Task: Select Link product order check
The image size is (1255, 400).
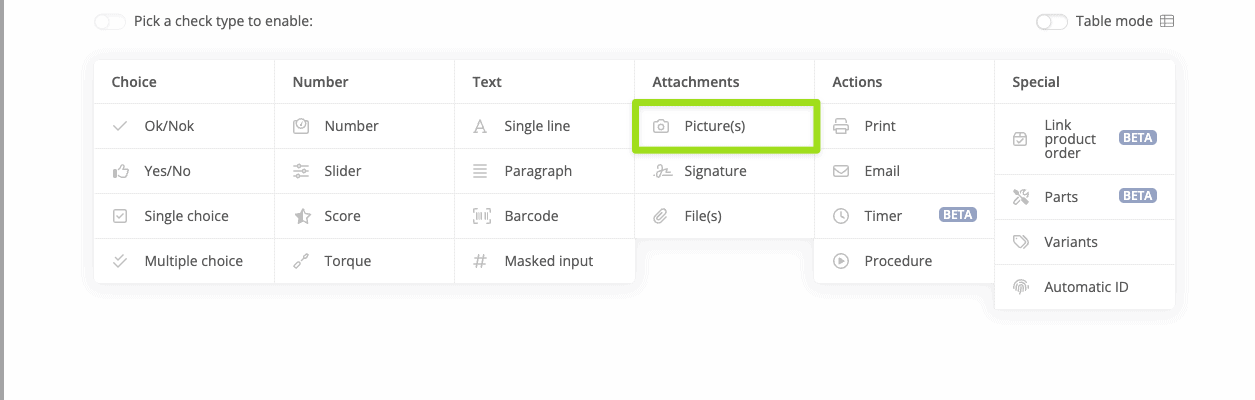Action: [x=1070, y=139]
